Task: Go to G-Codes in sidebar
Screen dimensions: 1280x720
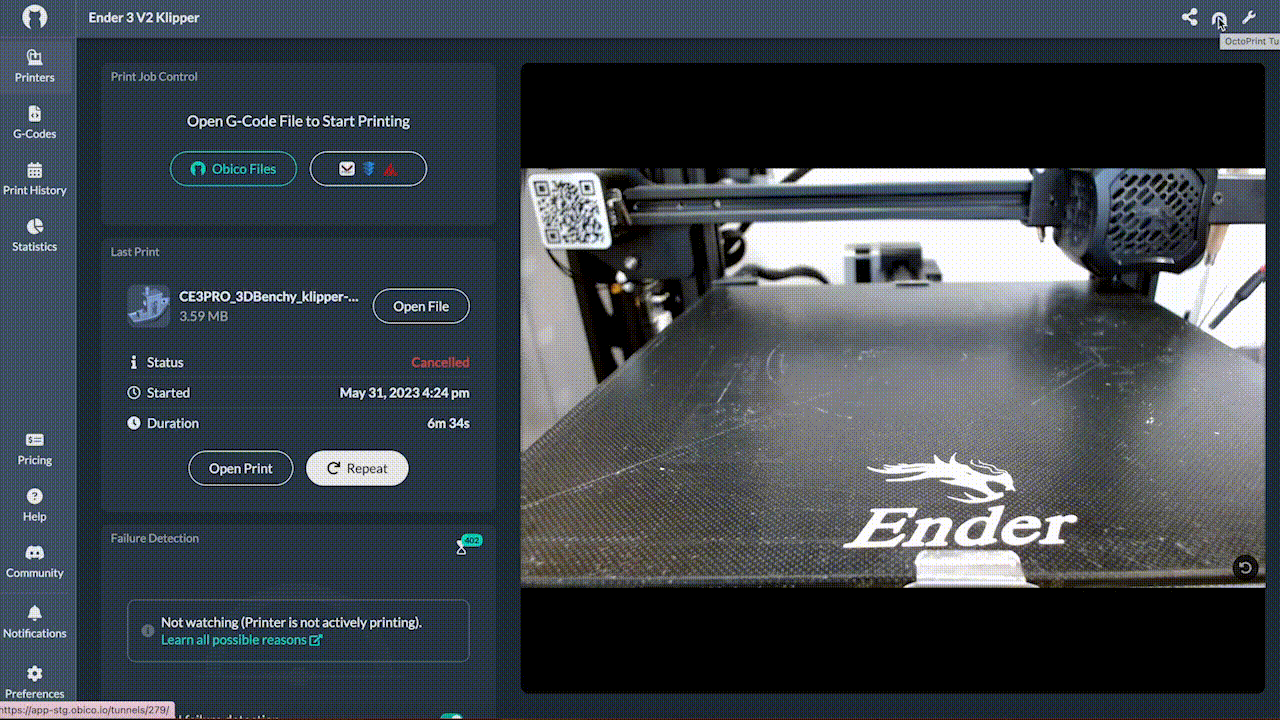Action: 35,123
